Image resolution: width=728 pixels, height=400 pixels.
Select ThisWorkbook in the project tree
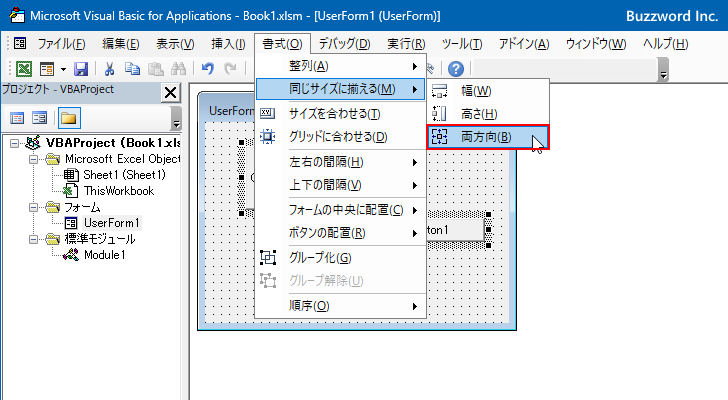point(119,191)
